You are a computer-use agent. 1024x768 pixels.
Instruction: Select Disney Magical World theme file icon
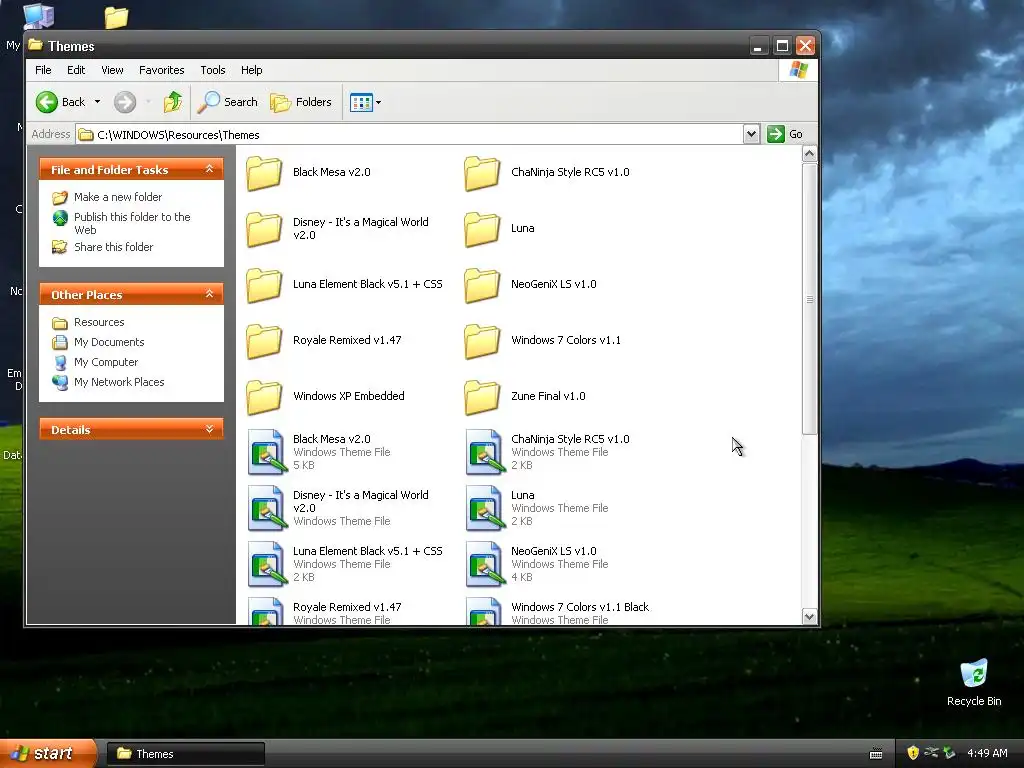pyautogui.click(x=267, y=508)
